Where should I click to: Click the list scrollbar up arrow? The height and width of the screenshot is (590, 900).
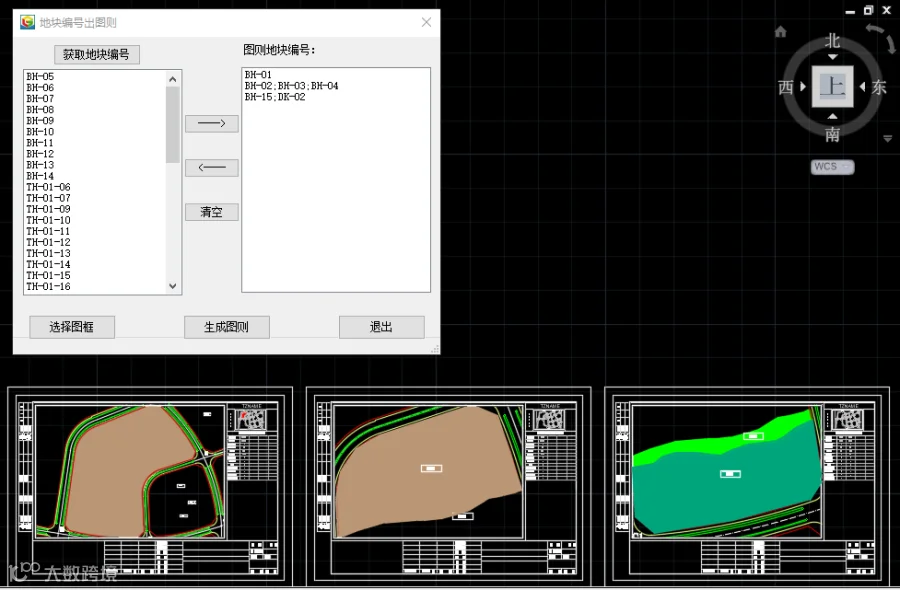173,79
